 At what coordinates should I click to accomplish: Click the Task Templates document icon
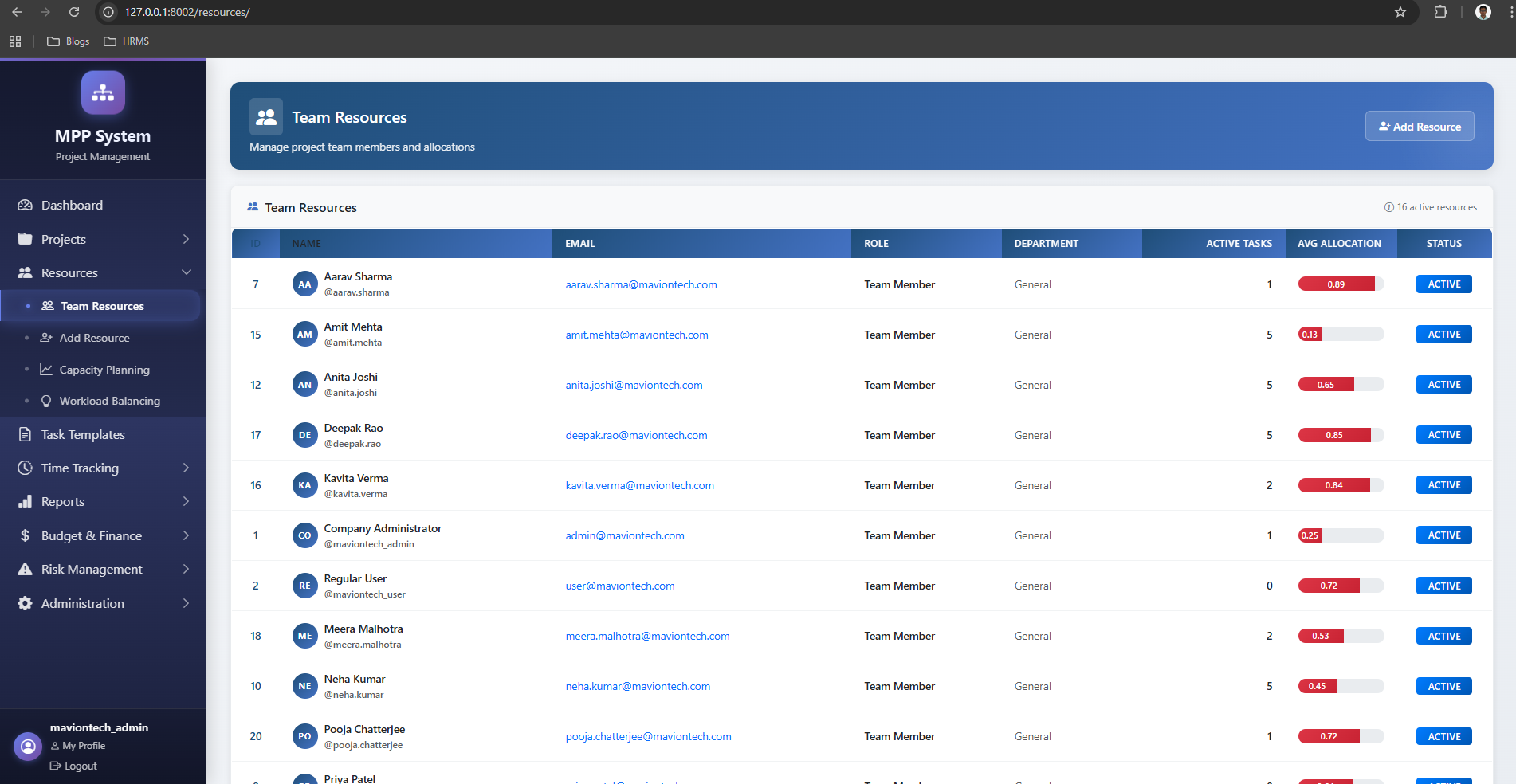tap(25, 434)
